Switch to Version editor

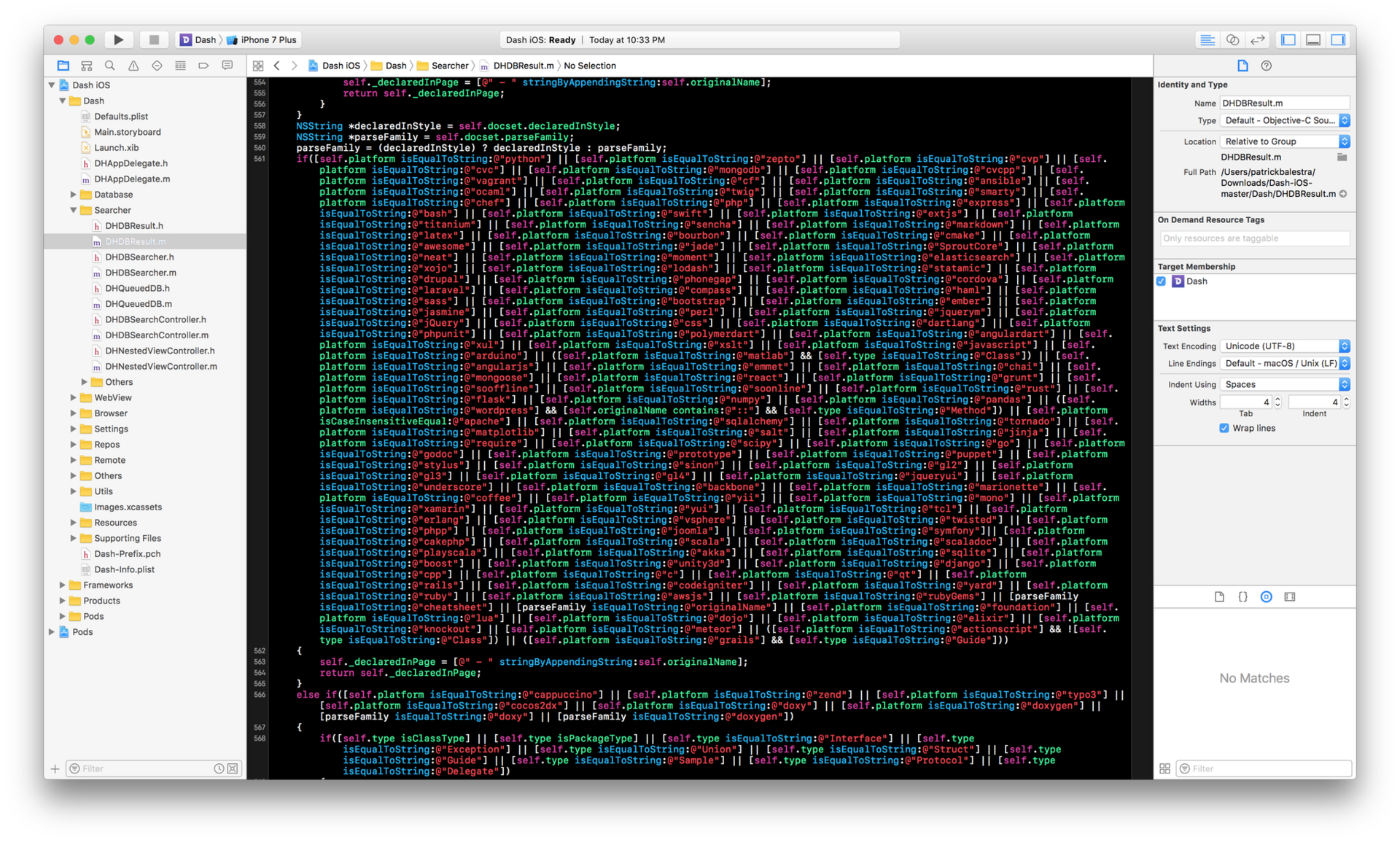coord(1257,40)
